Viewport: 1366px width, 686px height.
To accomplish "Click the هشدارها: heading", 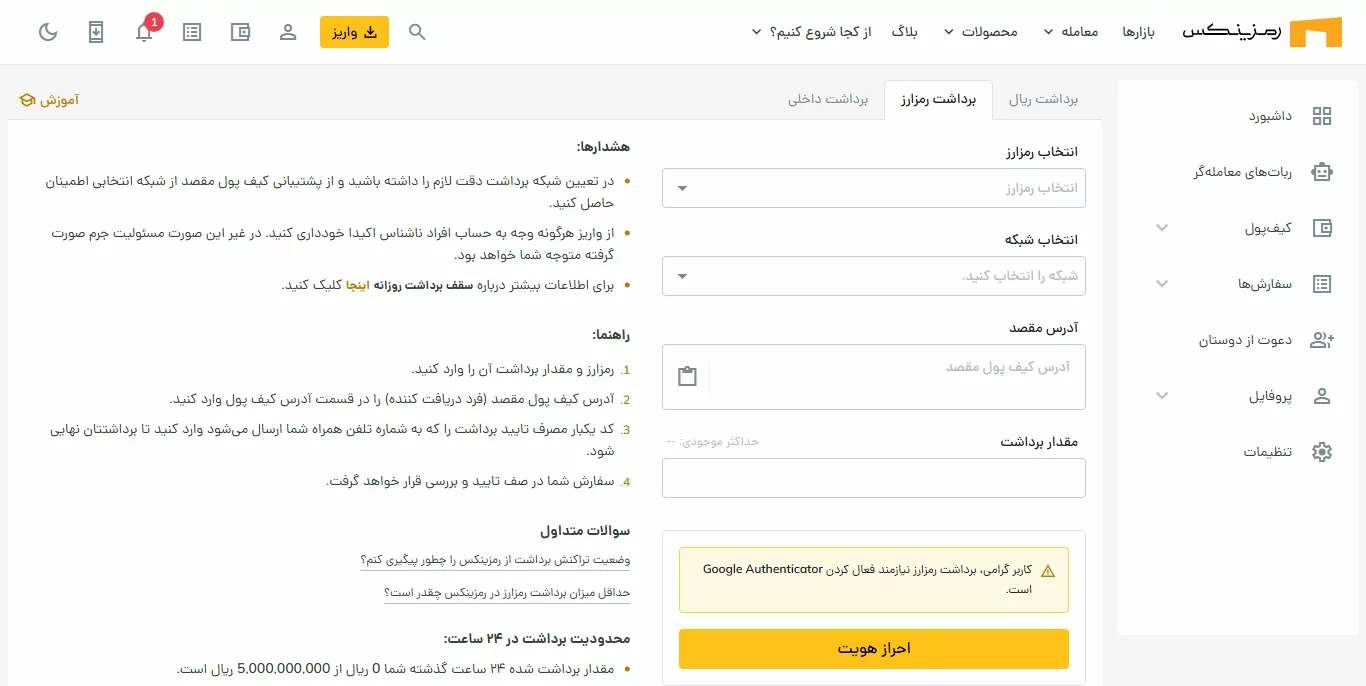I will click(x=603, y=146).
